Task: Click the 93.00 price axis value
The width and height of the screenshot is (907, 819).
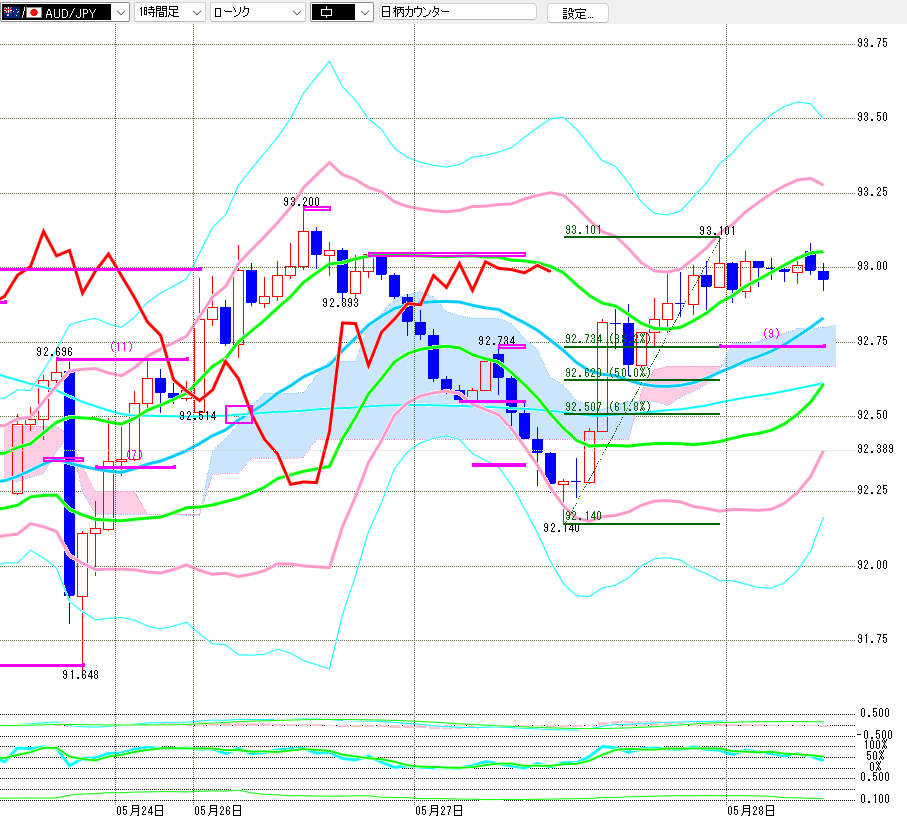Action: [872, 266]
